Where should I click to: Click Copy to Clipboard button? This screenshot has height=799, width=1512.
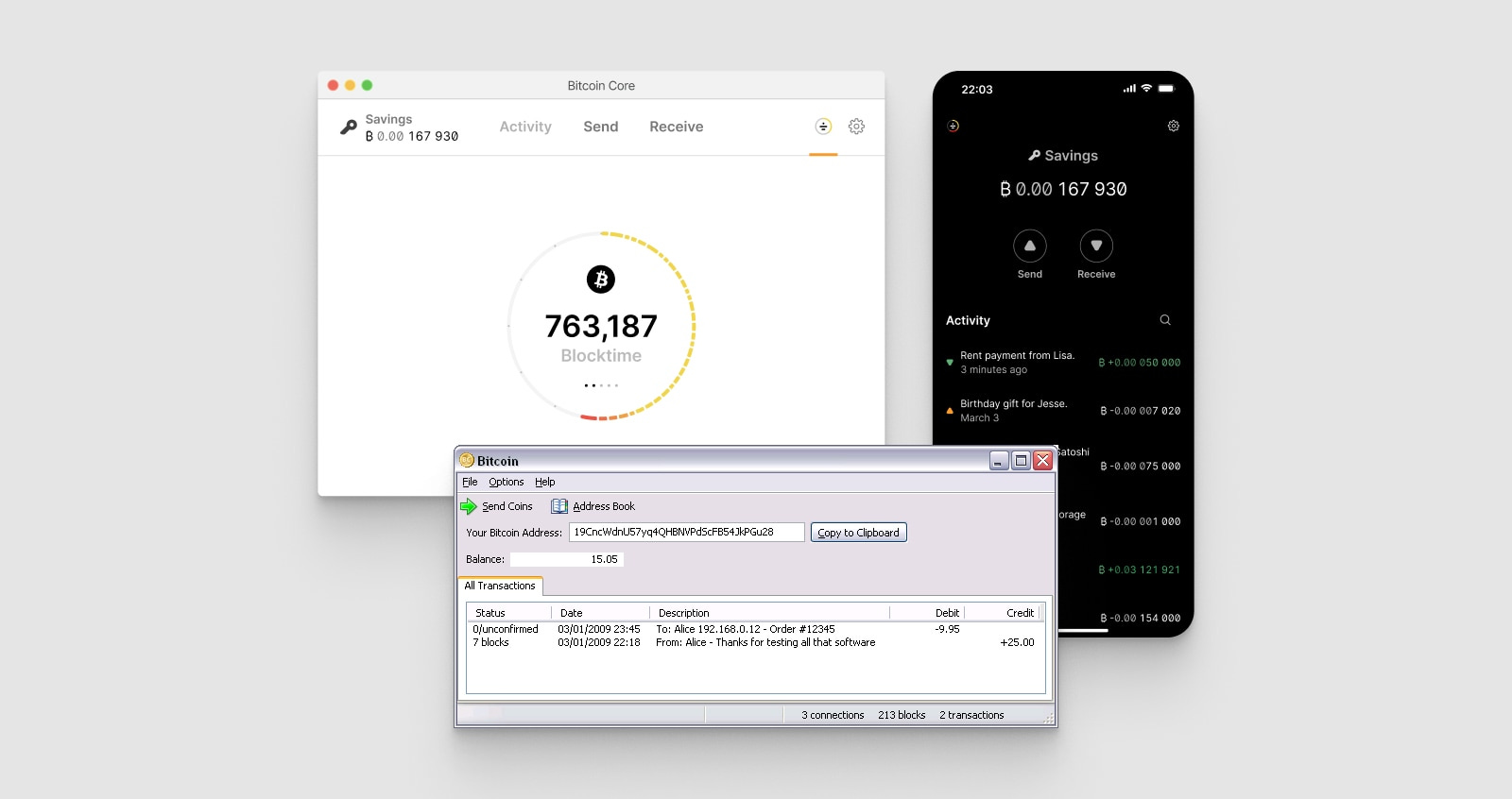coord(858,533)
